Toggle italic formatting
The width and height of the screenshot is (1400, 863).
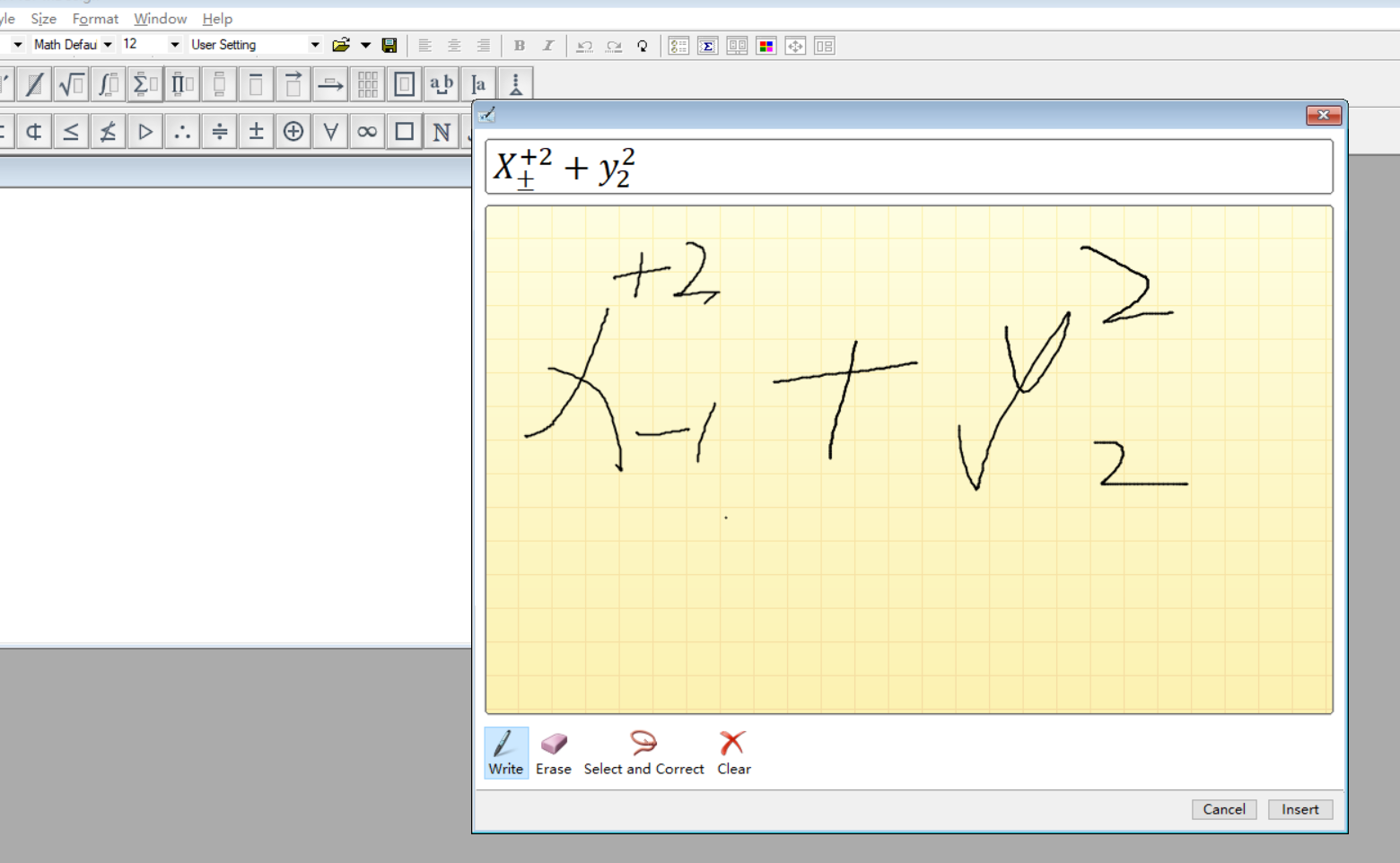click(x=547, y=45)
